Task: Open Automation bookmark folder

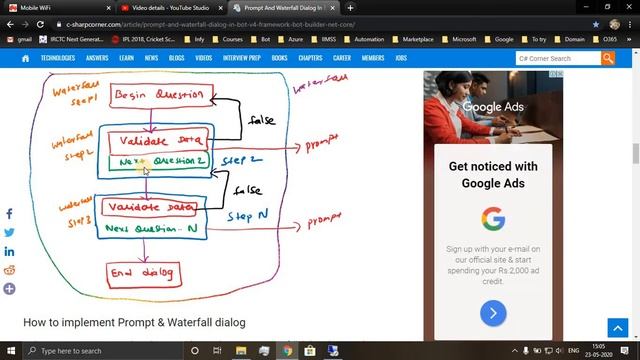Action: point(364,40)
